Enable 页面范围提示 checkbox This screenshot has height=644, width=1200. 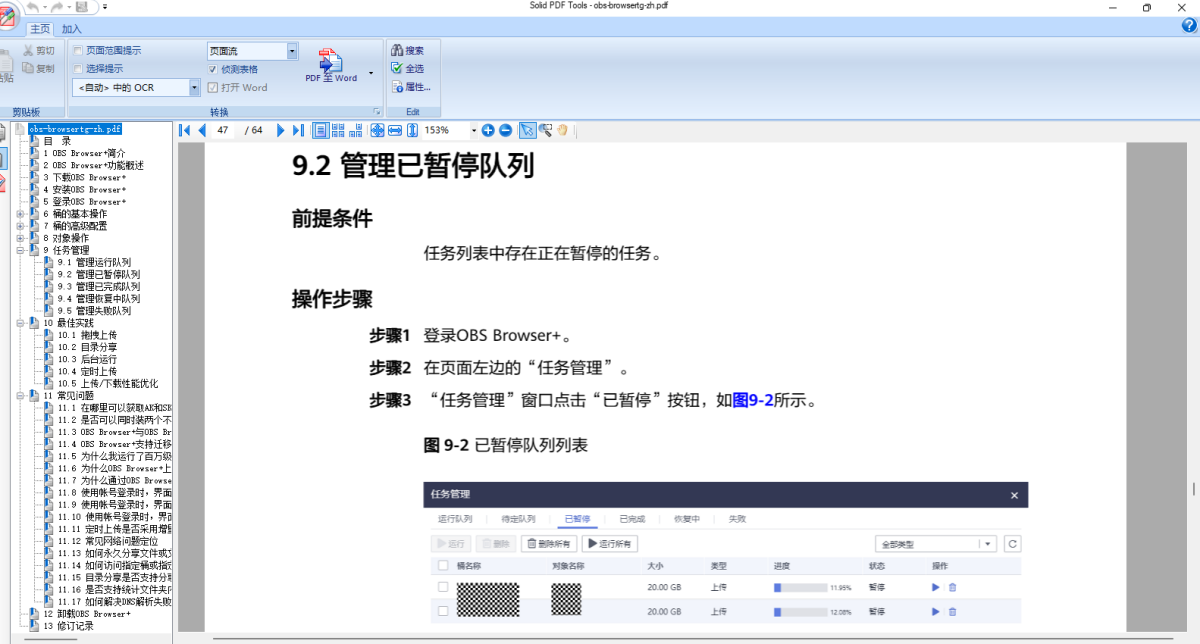[x=78, y=50]
